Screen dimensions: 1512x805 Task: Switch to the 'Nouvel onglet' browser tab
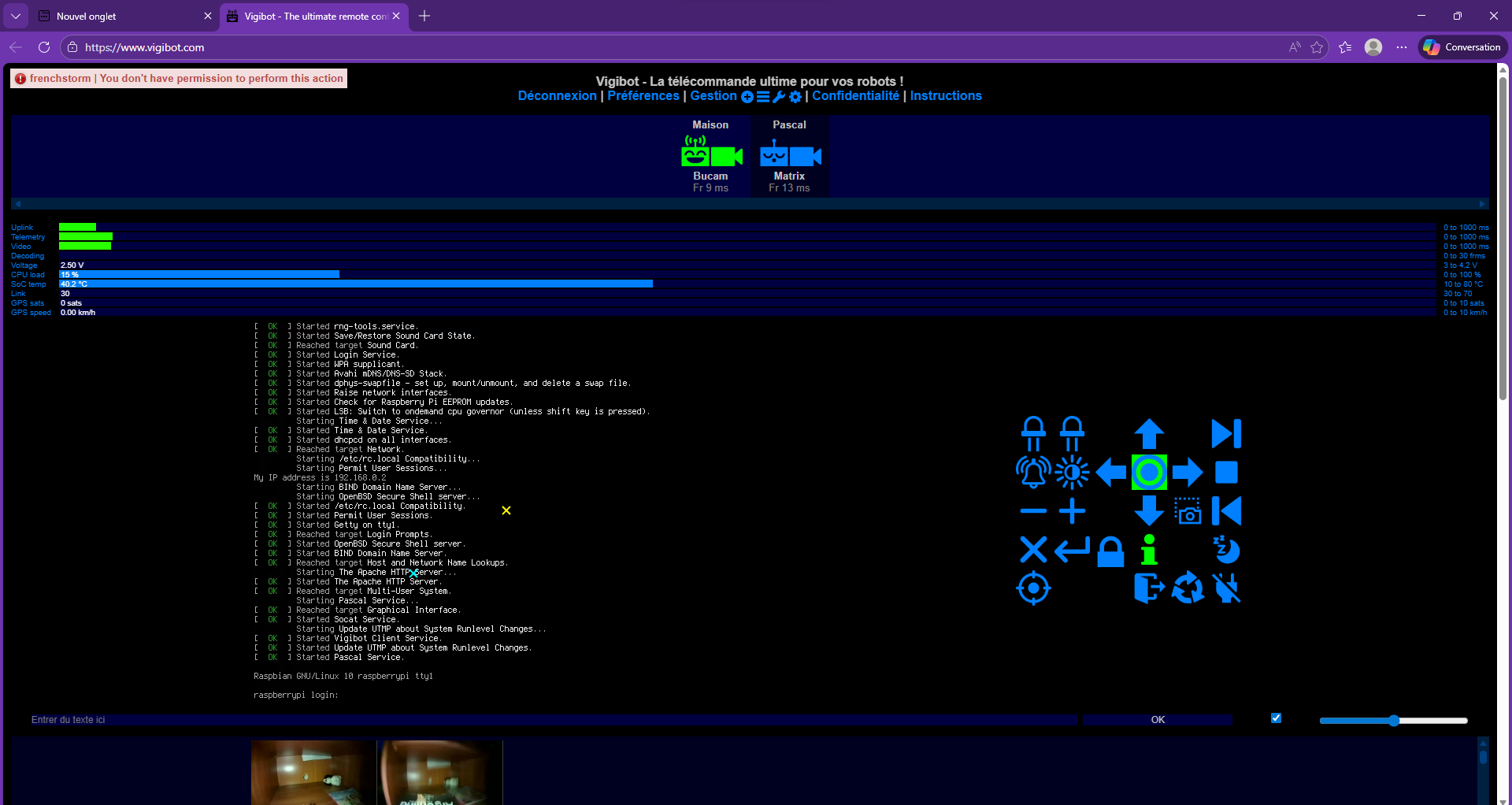click(x=126, y=16)
